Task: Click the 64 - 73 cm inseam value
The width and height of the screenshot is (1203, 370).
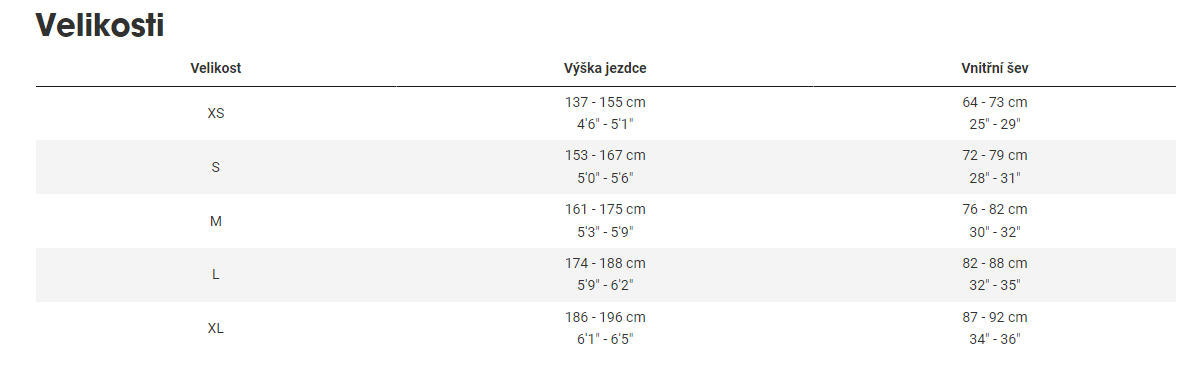Action: point(995,102)
